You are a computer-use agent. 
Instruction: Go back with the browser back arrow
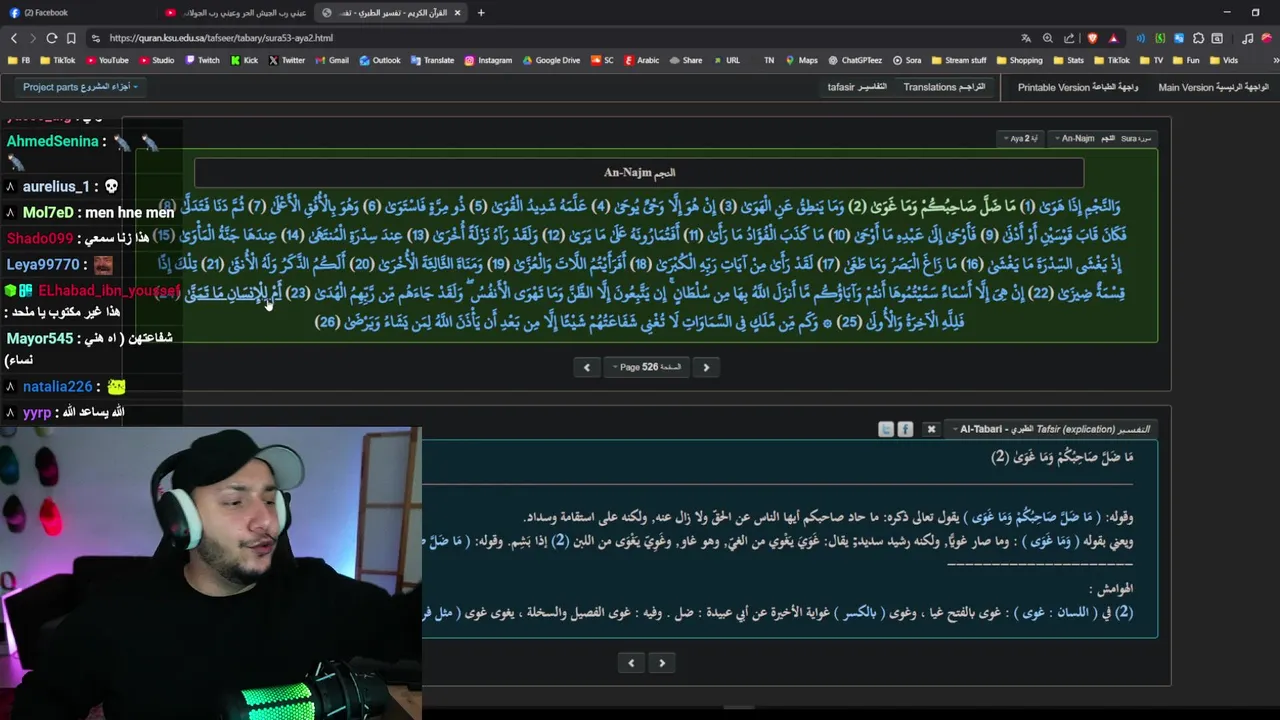14,38
